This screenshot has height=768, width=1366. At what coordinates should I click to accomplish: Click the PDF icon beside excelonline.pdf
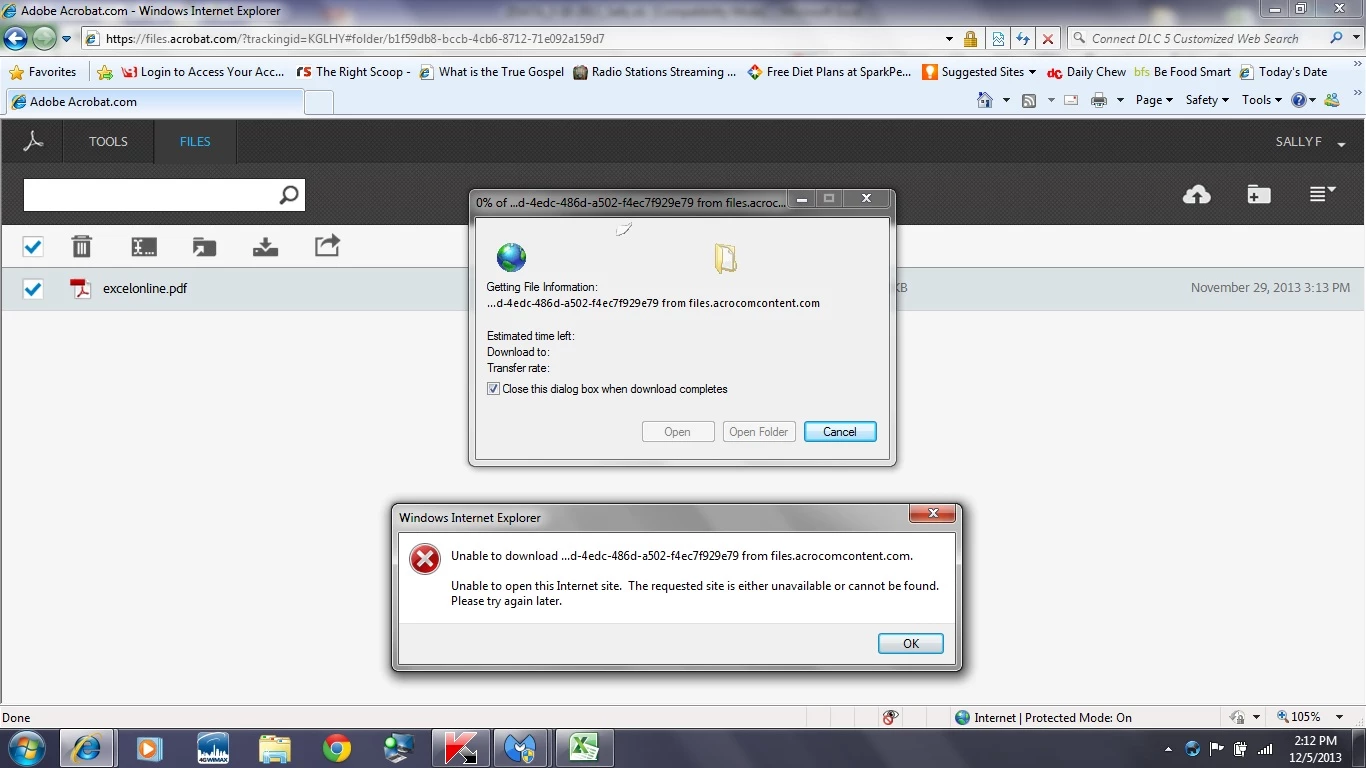[80, 289]
